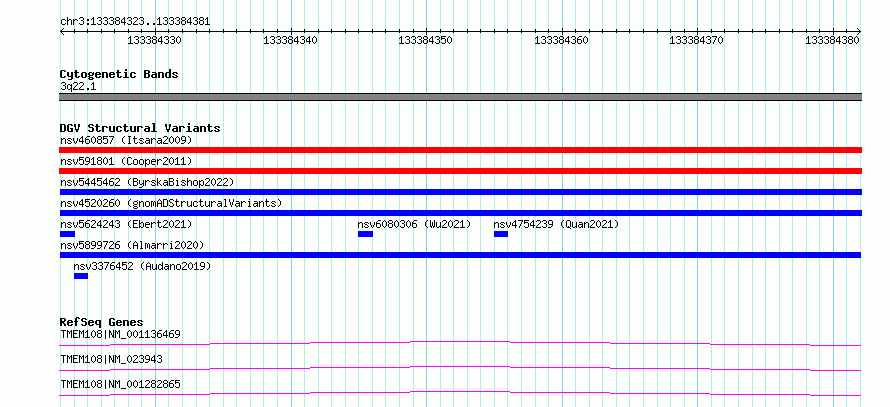This screenshot has height=407, width=890.
Task: Click the nsv5445462 (ByrskaBishop2022) label
Action: coord(147,182)
